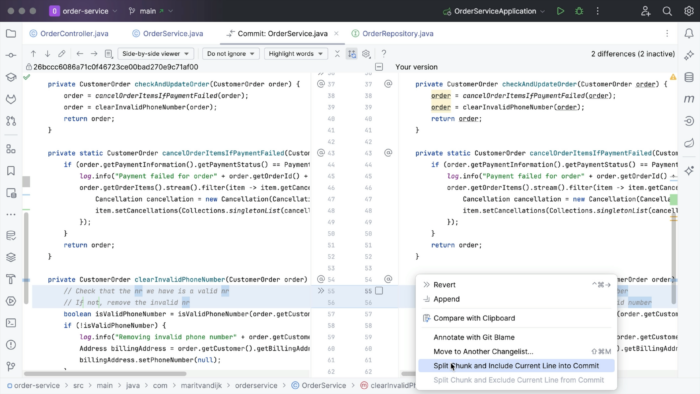The height and width of the screenshot is (394, 700).
Task: Click the commit hash 26bccc6086a71c0f46723ce00bad270e9c71af00
Action: point(116,67)
